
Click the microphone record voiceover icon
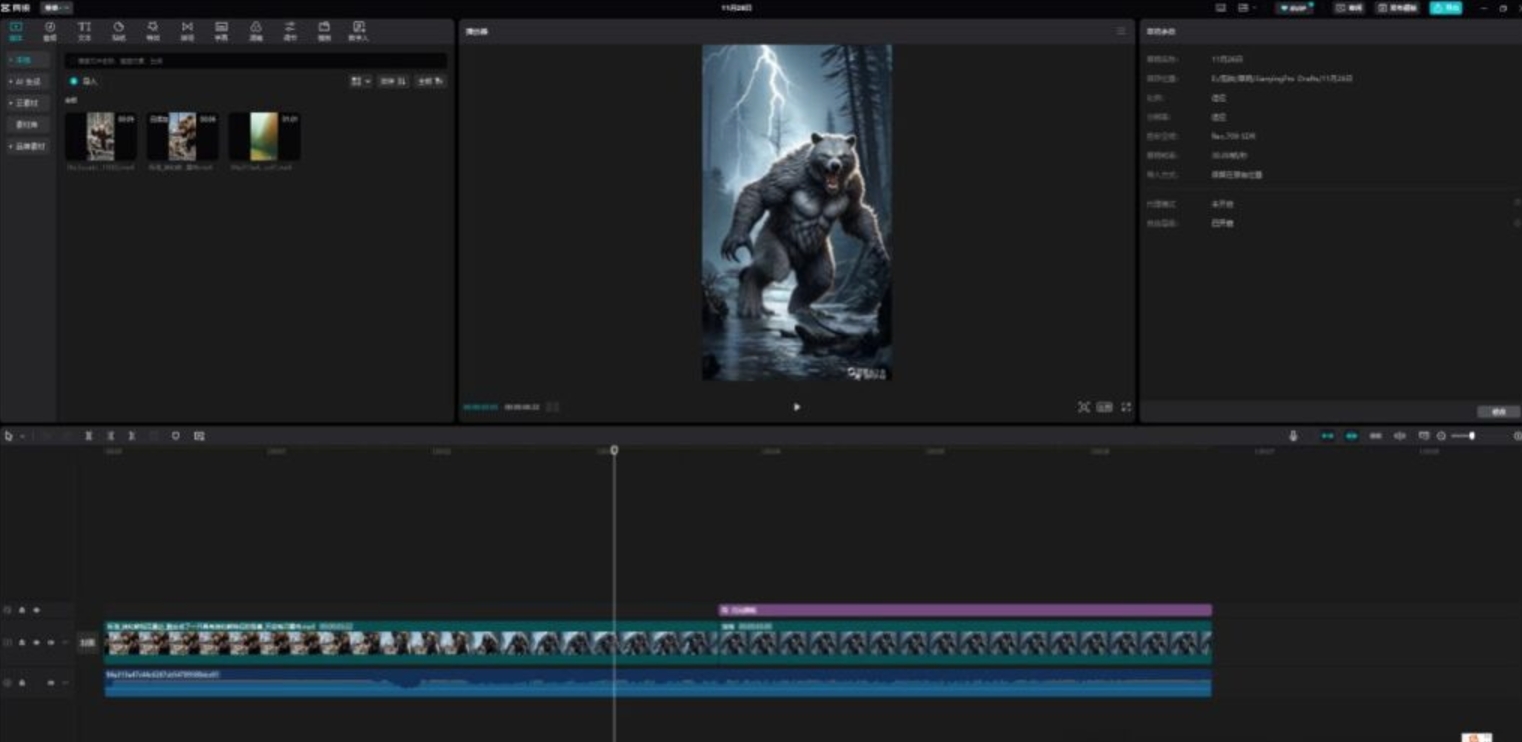[x=1293, y=436]
